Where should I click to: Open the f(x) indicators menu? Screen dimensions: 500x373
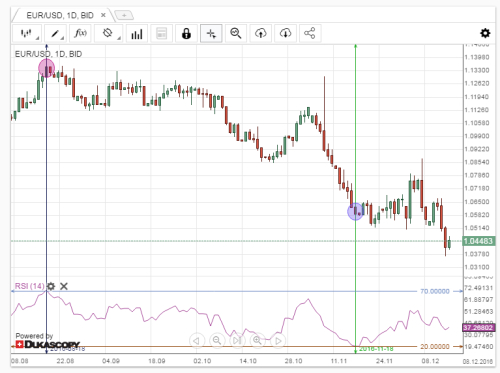pyautogui.click(x=80, y=33)
